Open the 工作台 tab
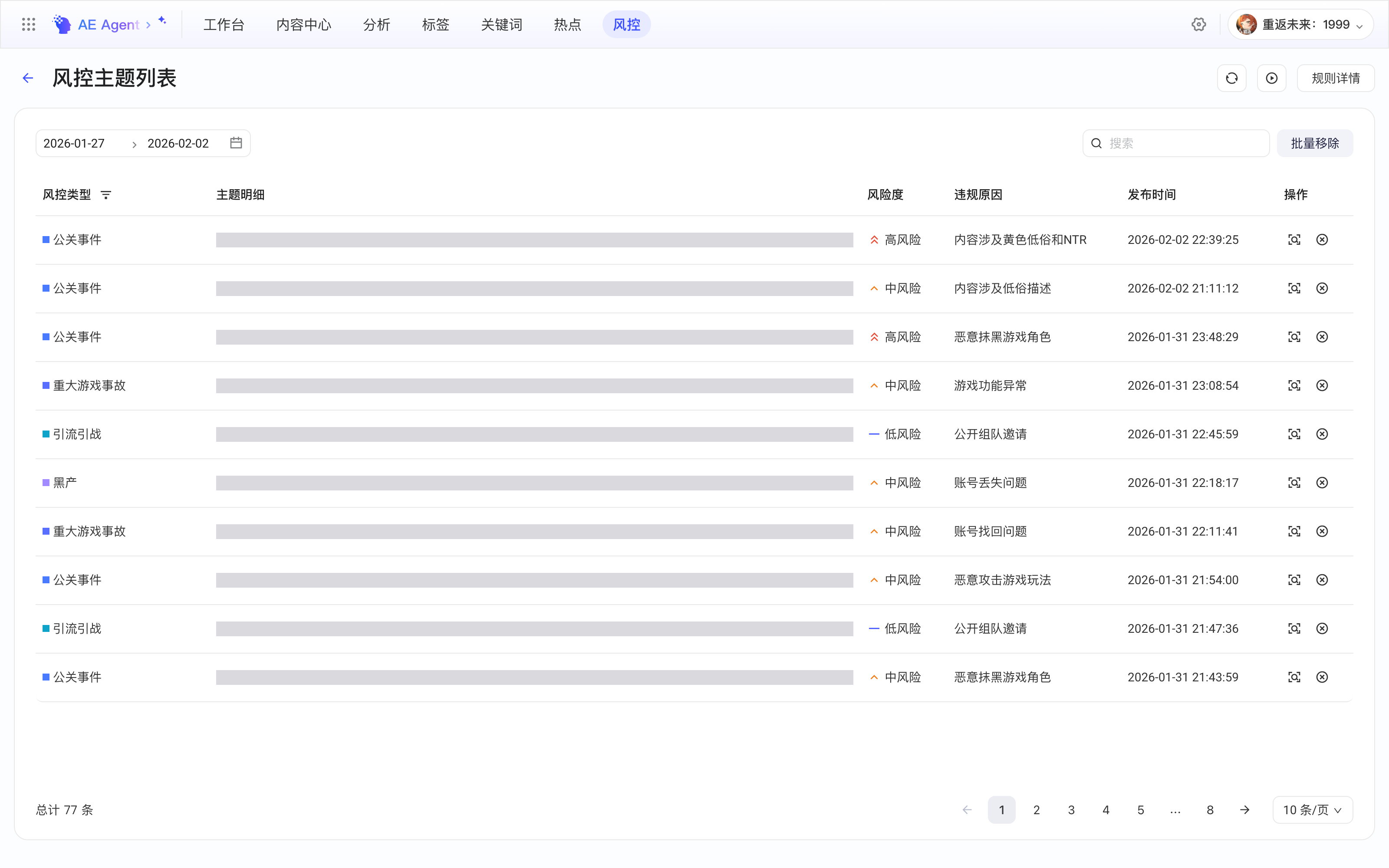Viewport: 1389px width, 868px height. (224, 25)
